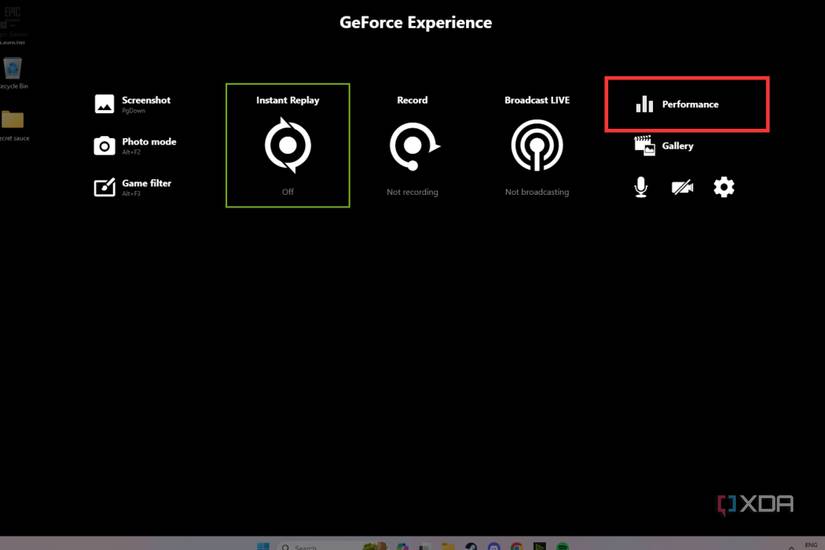This screenshot has height=550, width=825.
Task: Open the Record tile
Action: 412,145
